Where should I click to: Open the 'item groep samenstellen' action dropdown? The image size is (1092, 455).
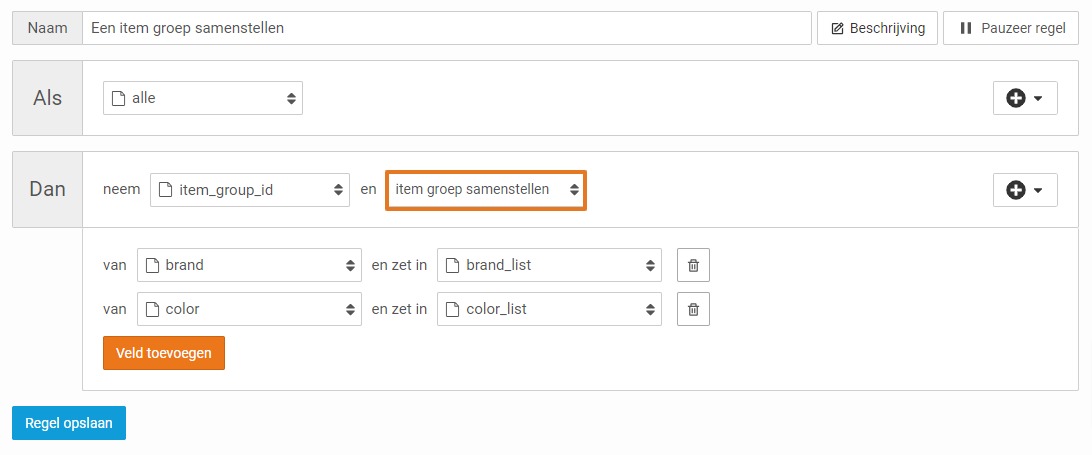[x=485, y=190]
